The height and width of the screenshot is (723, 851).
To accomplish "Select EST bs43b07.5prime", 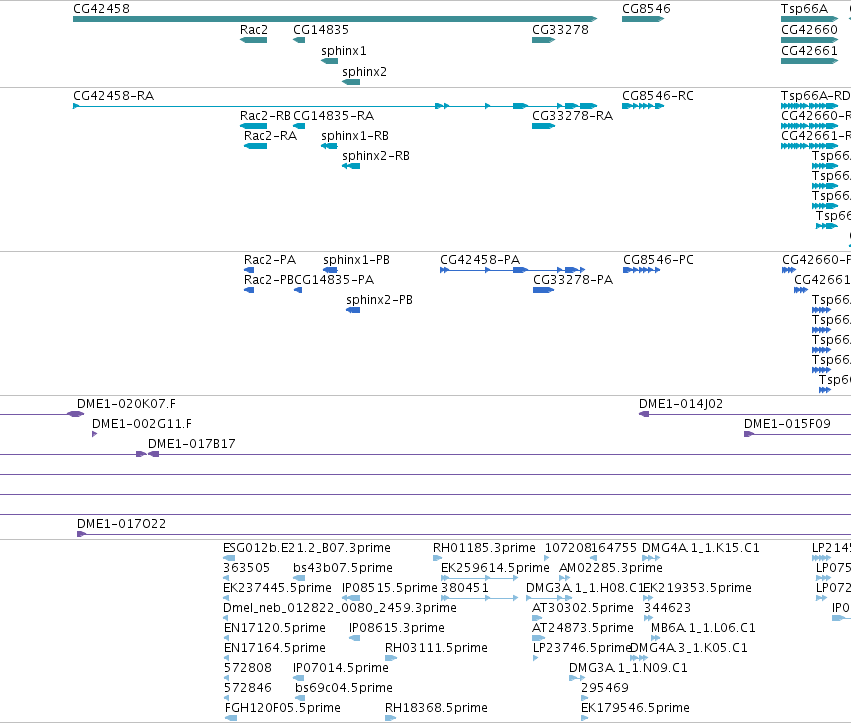I will (342, 568).
